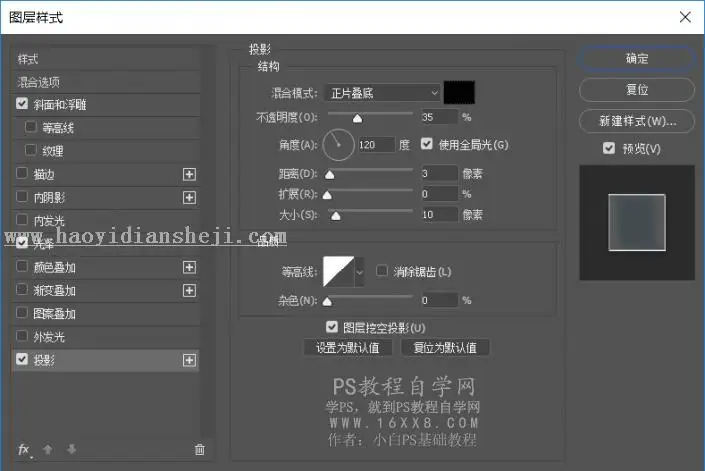Enable the 外发光 checkbox
The image size is (705, 471).
(22, 336)
